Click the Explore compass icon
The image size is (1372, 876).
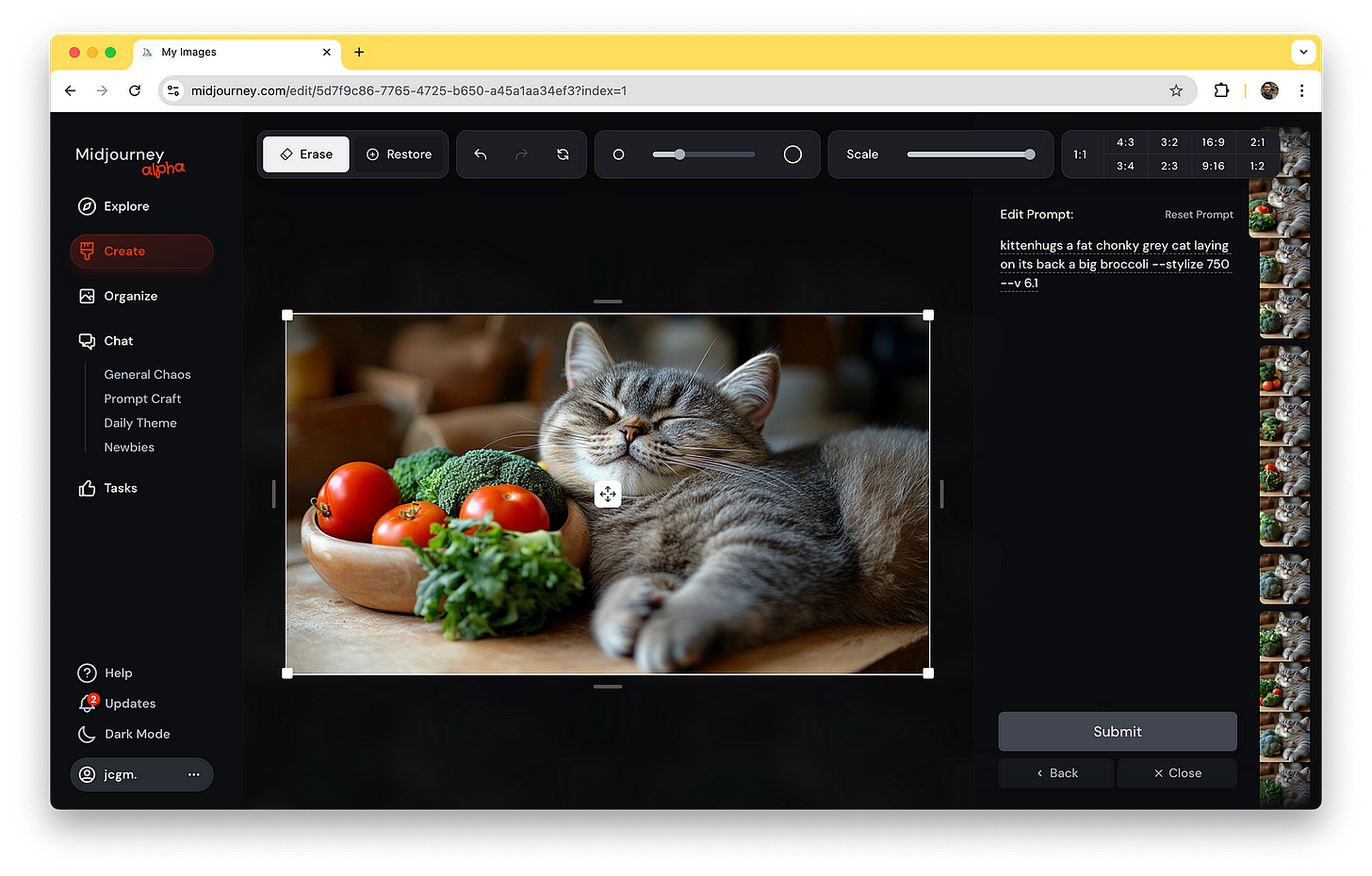click(x=87, y=206)
